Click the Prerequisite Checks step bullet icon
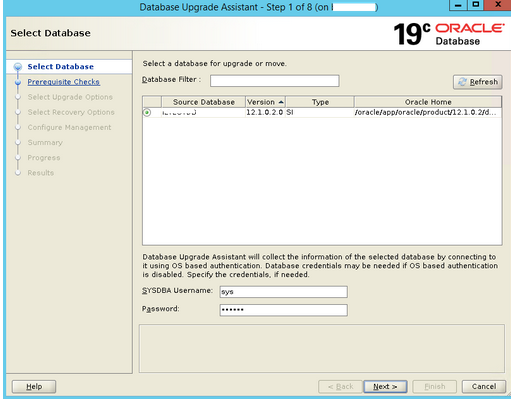This screenshot has height=403, width=511. pos(18,82)
